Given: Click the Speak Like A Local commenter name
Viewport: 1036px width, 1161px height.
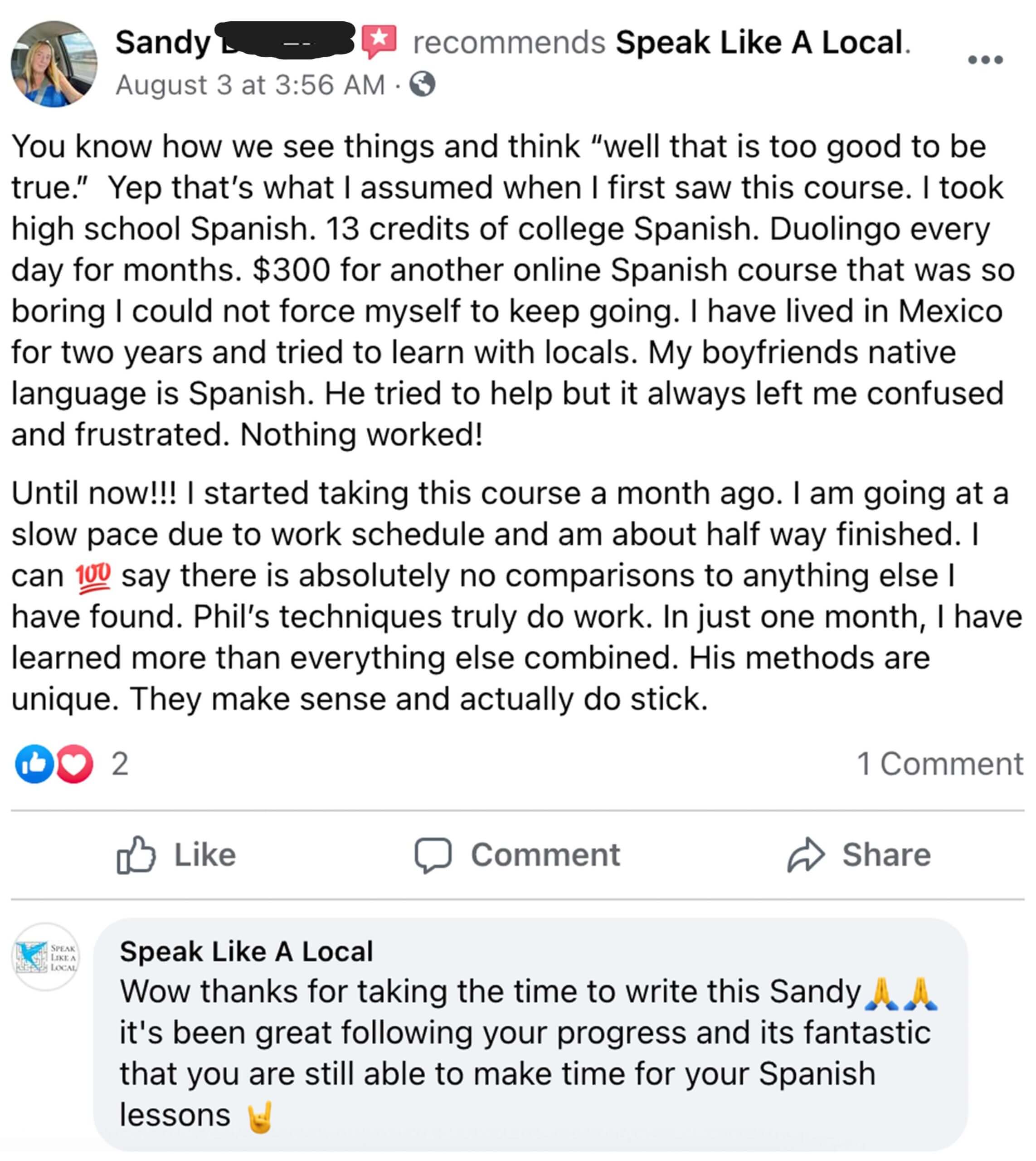Looking at the screenshot, I should coord(247,951).
